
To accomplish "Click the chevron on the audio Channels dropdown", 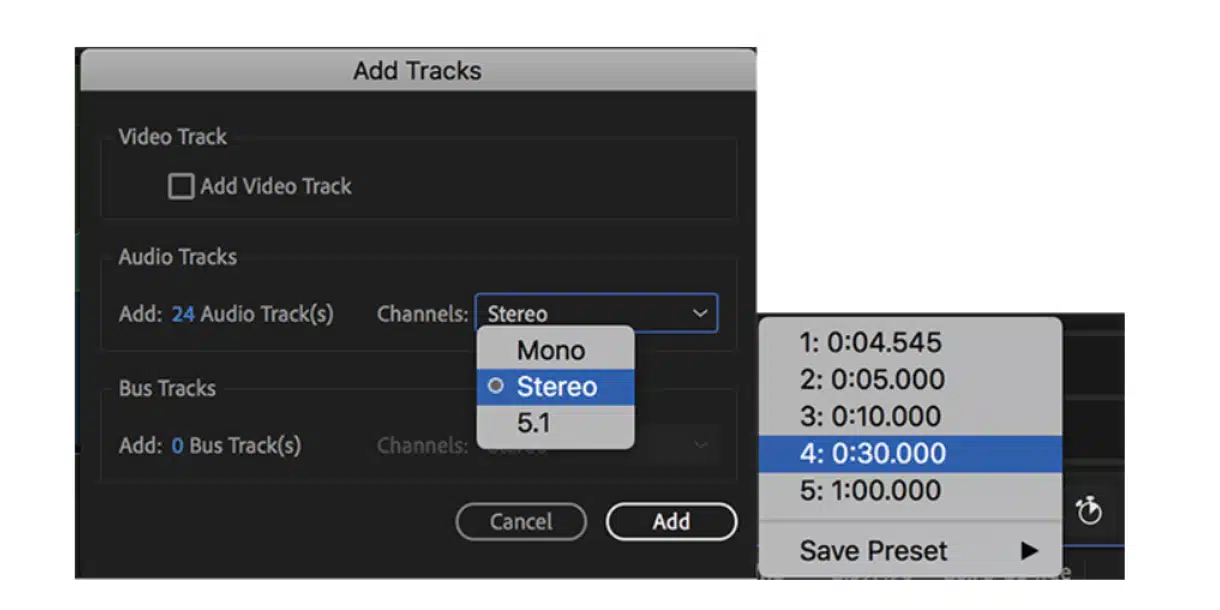I will (x=700, y=314).
